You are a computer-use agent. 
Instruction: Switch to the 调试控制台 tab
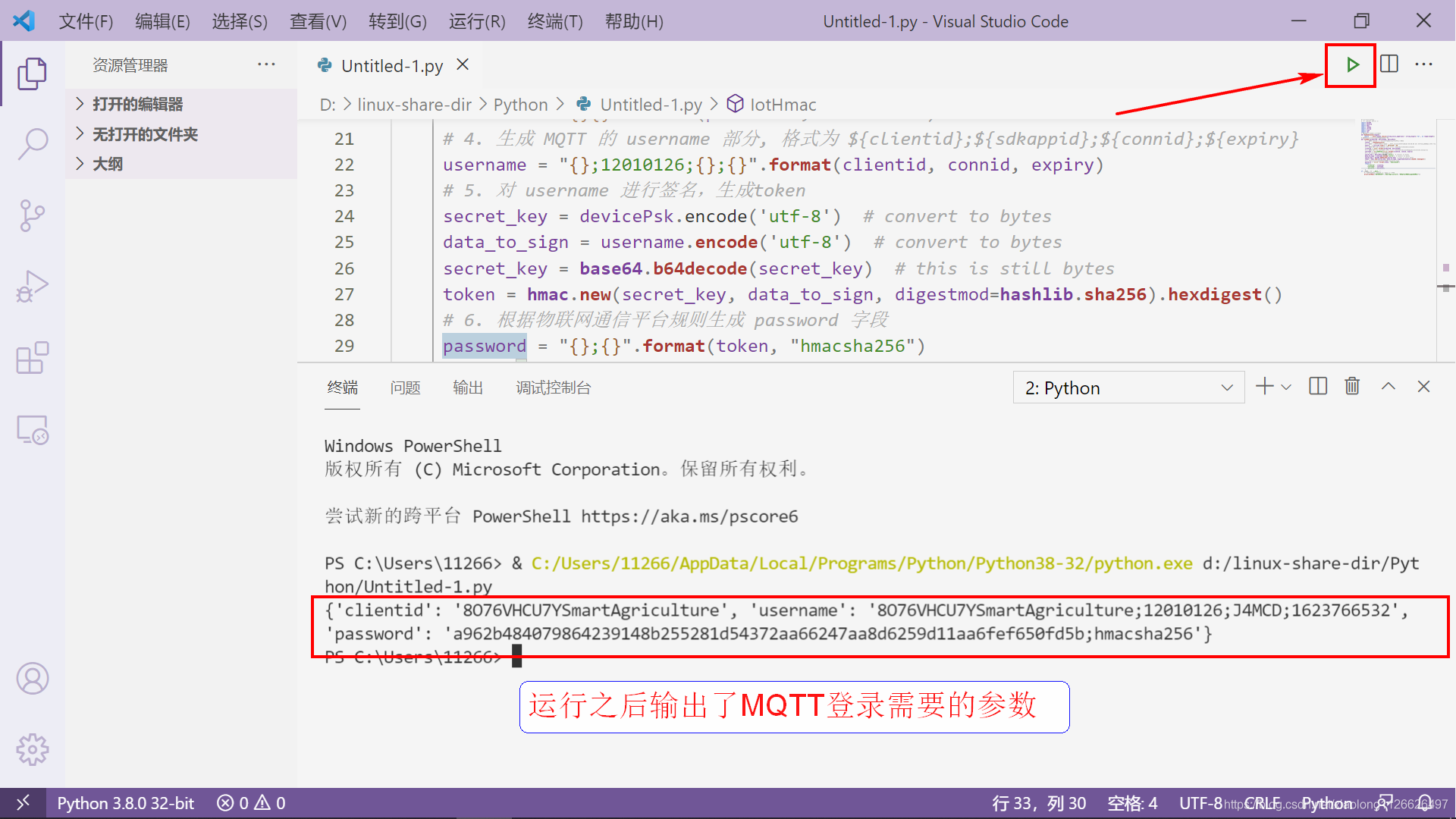[x=553, y=388]
